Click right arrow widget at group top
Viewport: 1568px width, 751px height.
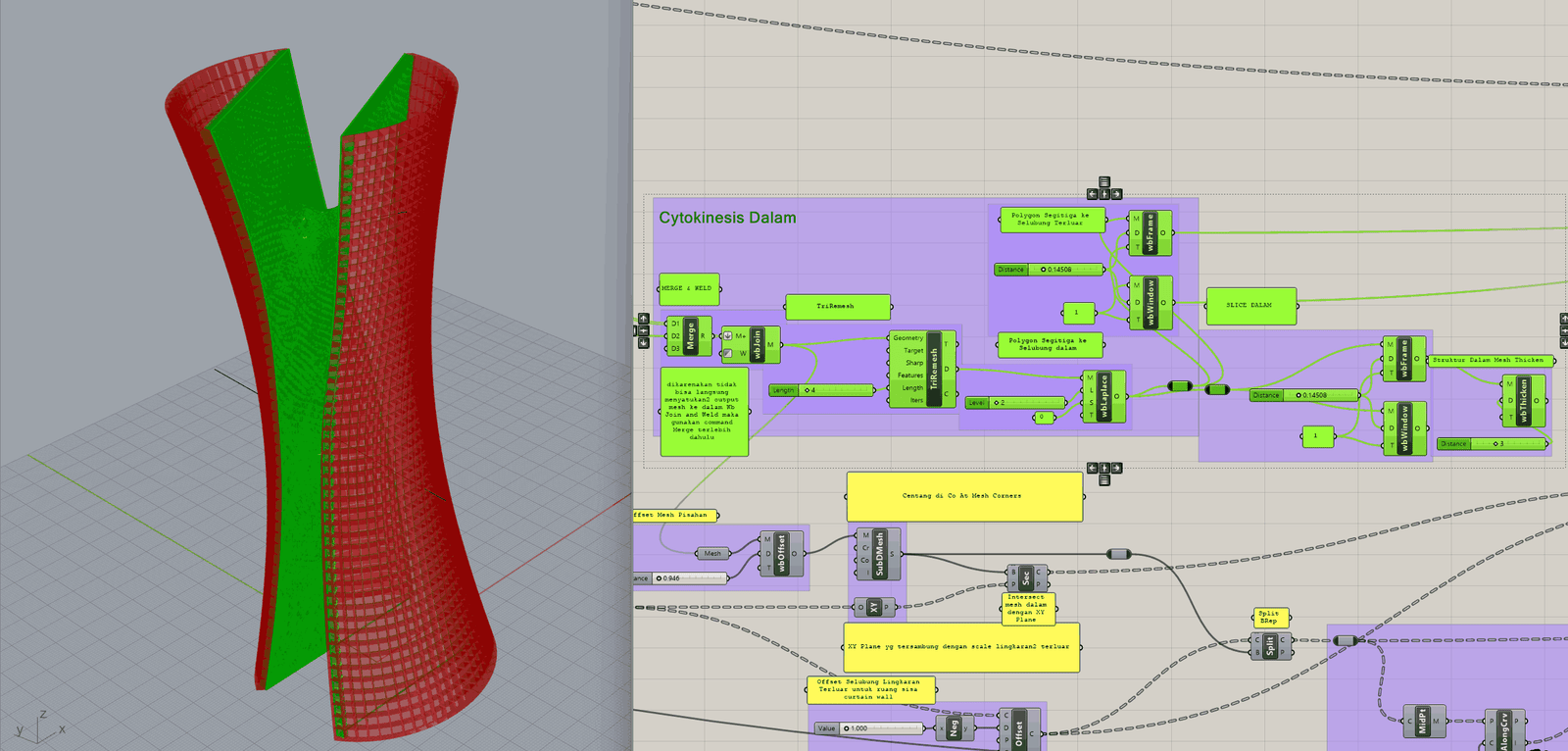1116,194
